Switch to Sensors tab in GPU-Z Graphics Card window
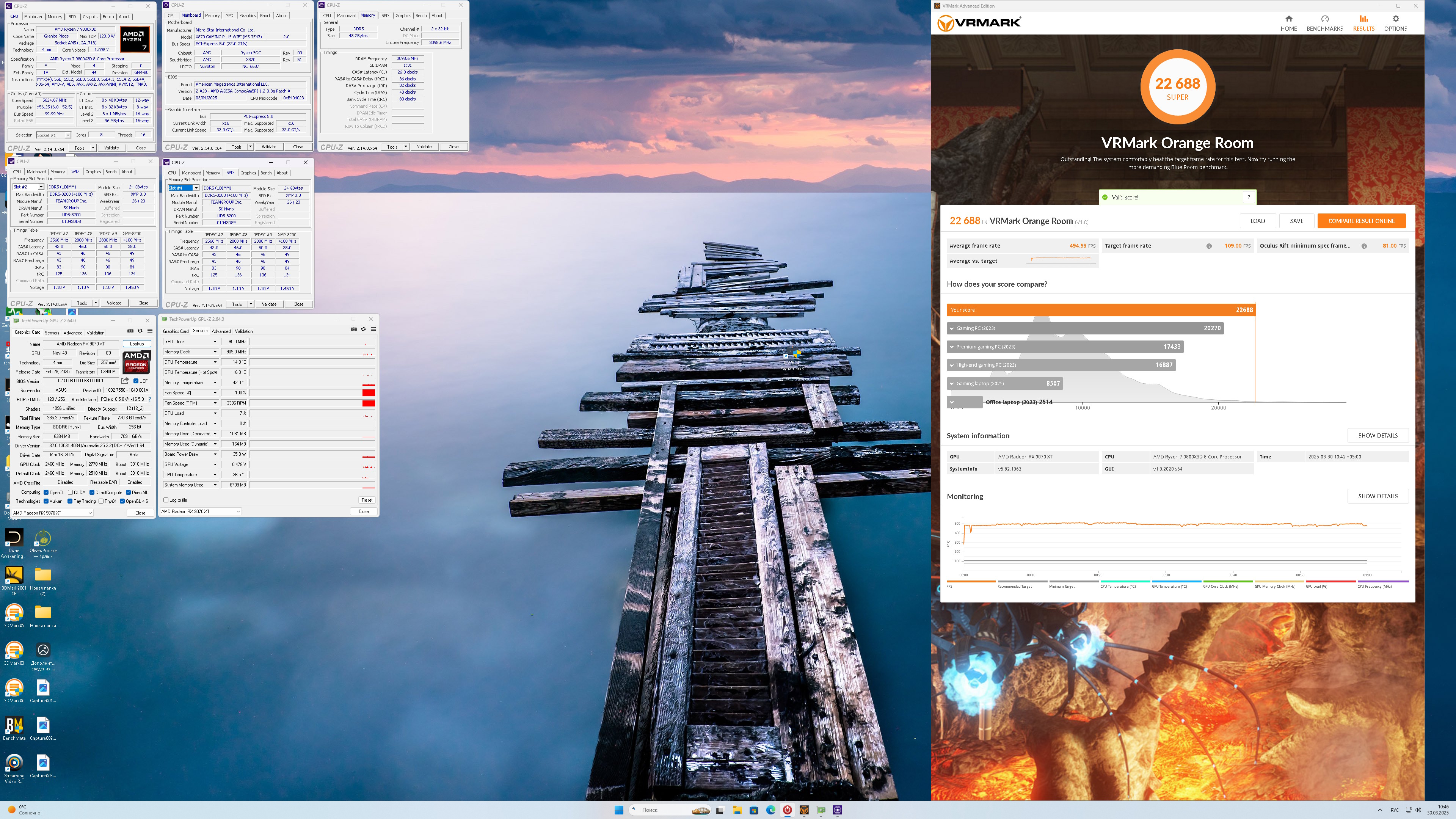The image size is (1456, 819). click(52, 333)
